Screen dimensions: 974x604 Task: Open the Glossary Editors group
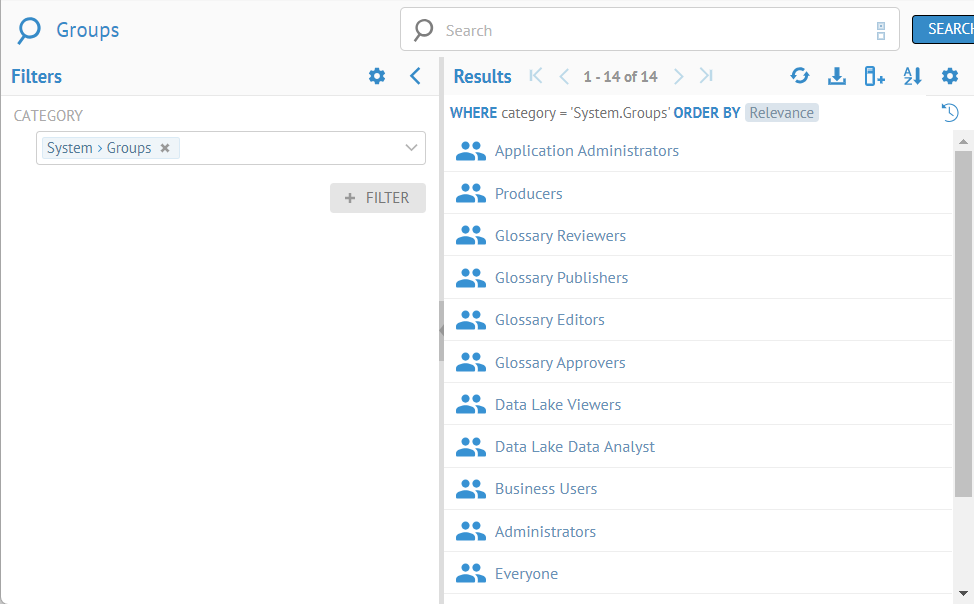click(x=549, y=320)
